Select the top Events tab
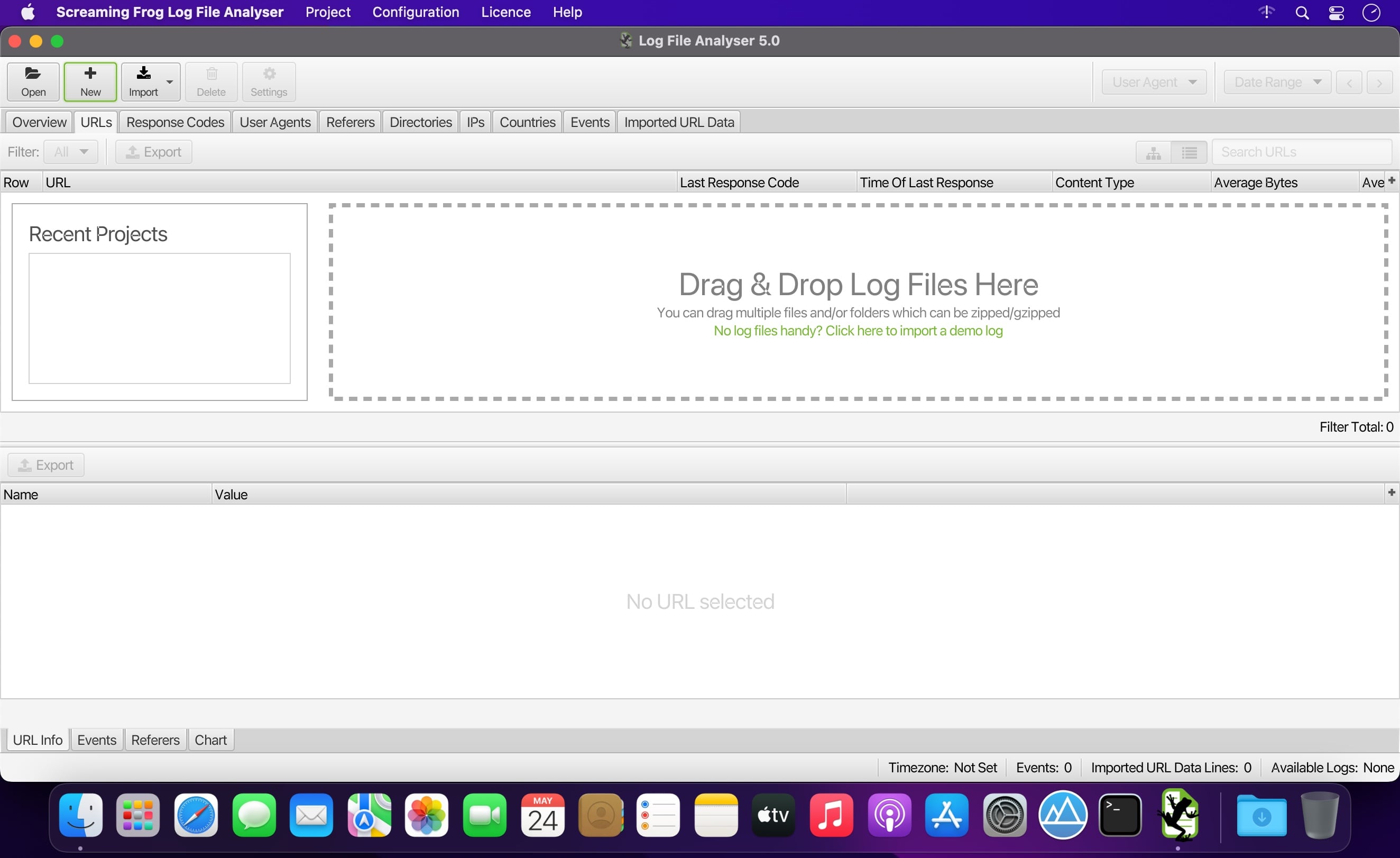Image resolution: width=1400 pixels, height=858 pixels. click(590, 122)
